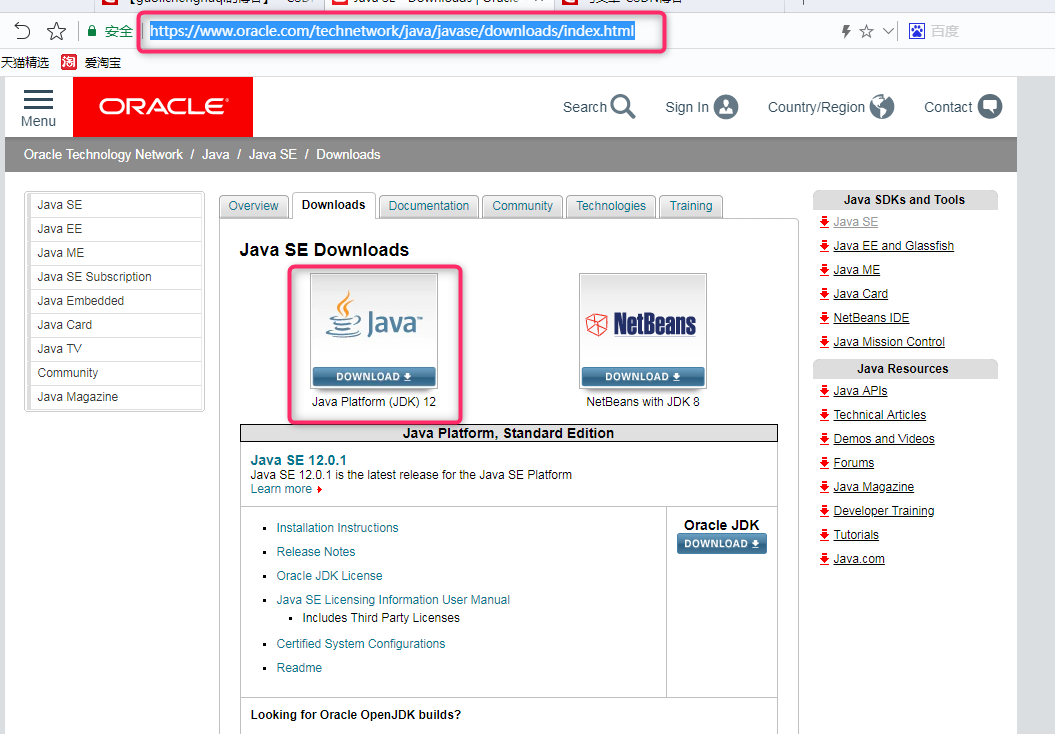Open Java ME in left sidebar

[116, 253]
